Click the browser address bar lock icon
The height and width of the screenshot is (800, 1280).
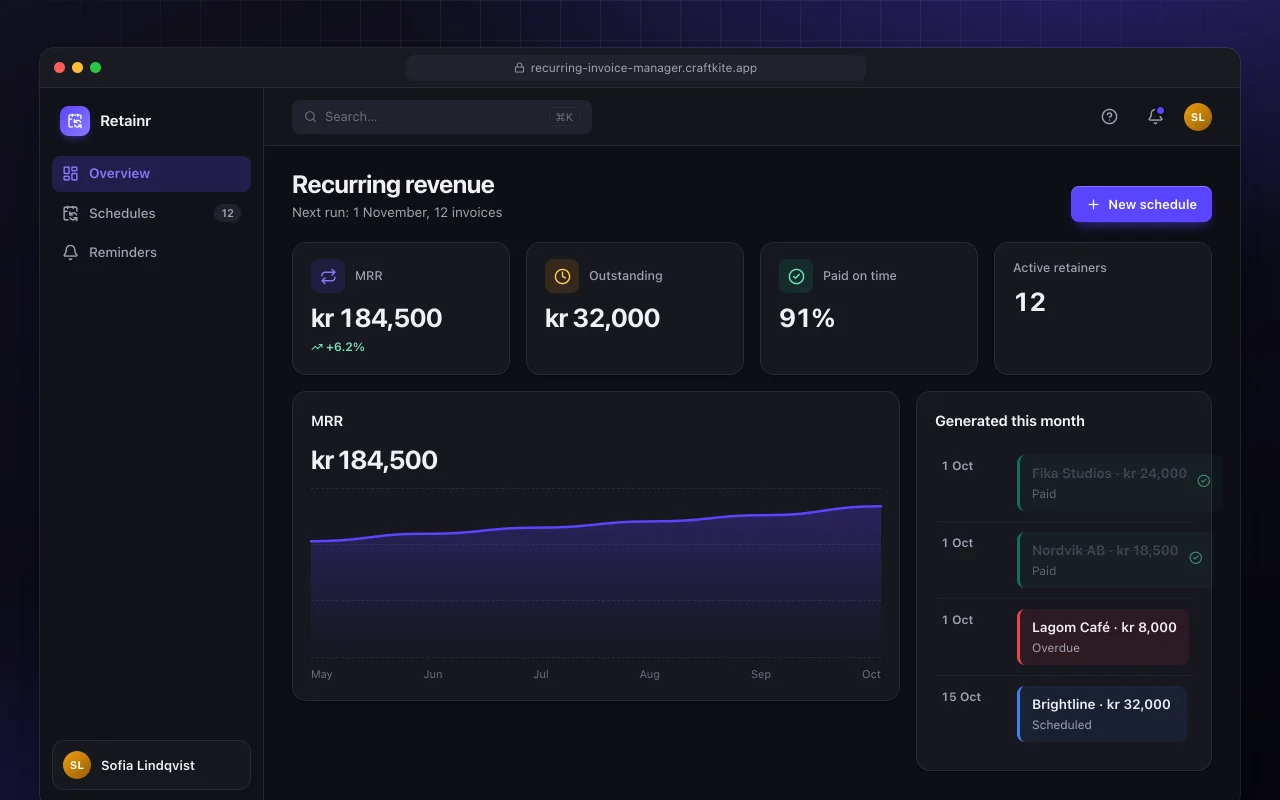click(x=519, y=68)
